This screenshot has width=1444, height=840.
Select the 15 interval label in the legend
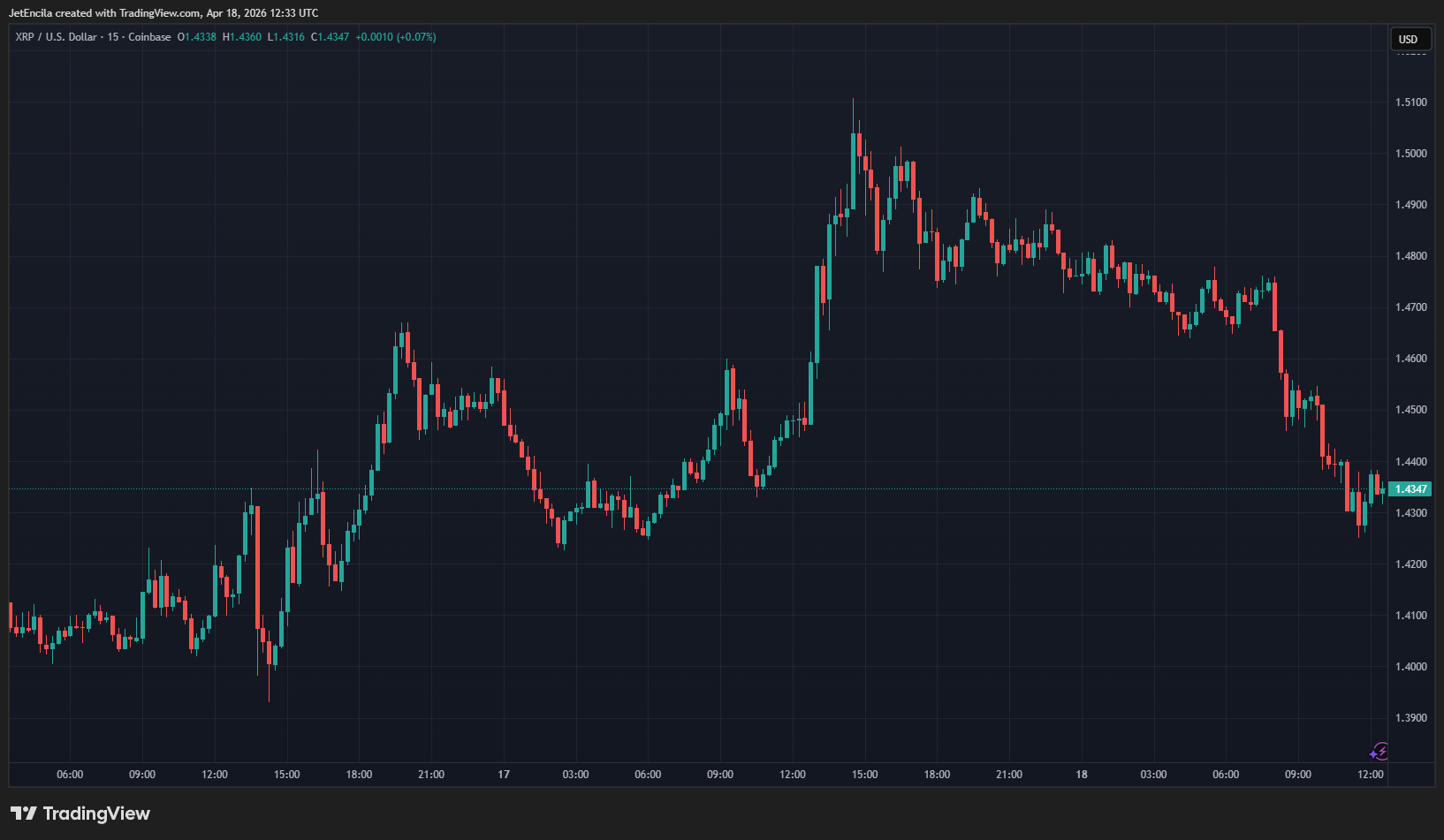(113, 37)
